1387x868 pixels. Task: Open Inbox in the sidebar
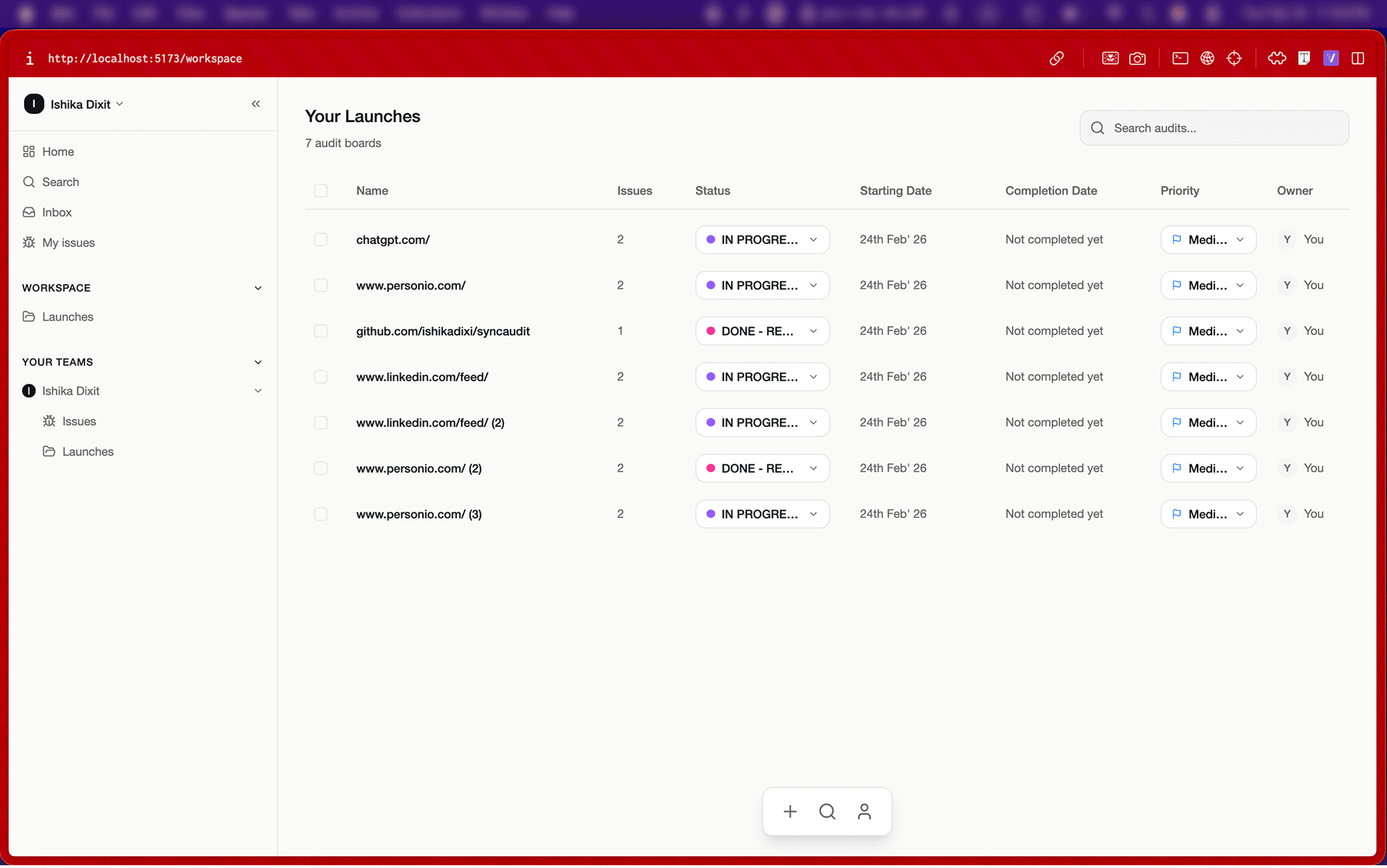click(57, 212)
